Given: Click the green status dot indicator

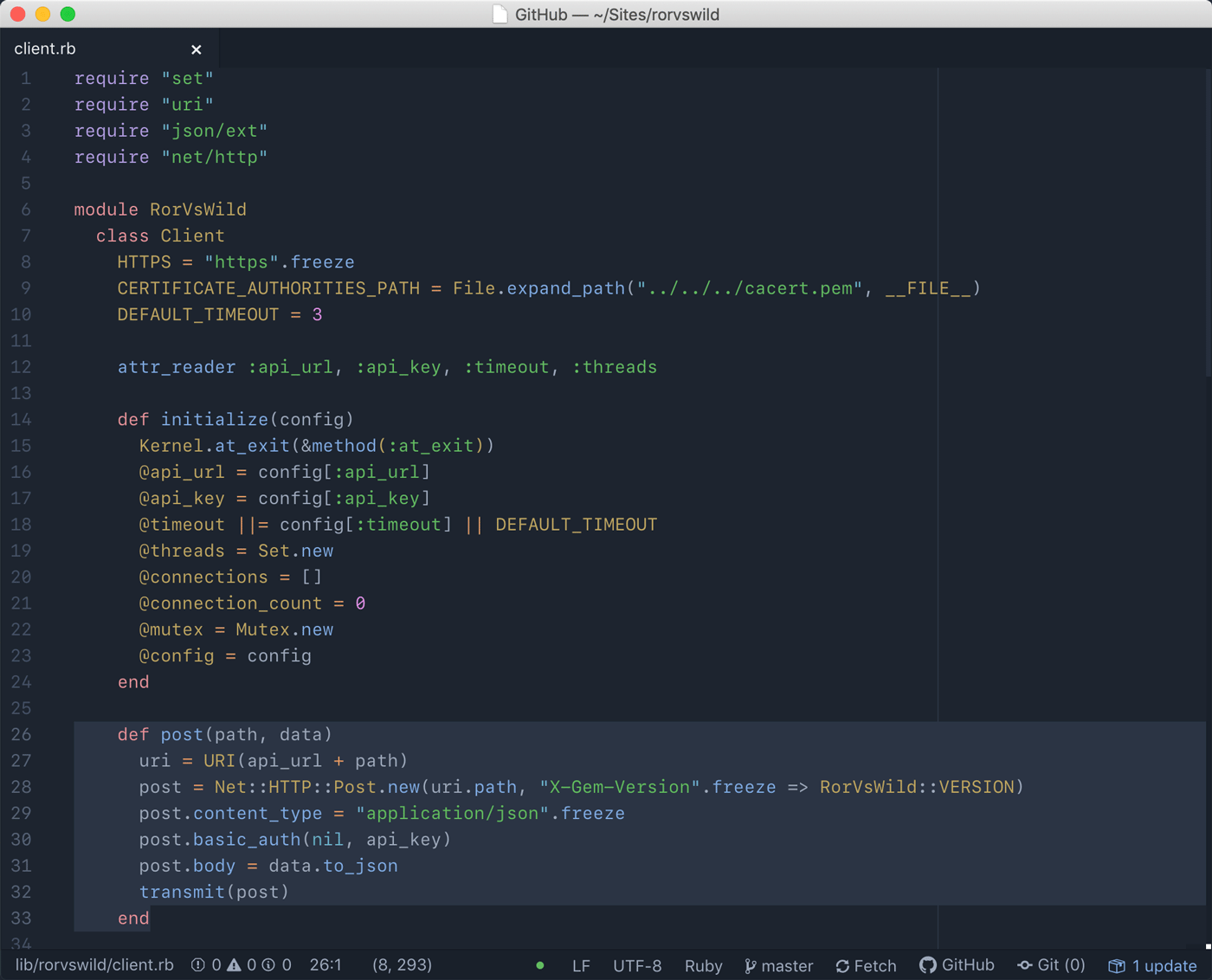Looking at the screenshot, I should (540, 965).
